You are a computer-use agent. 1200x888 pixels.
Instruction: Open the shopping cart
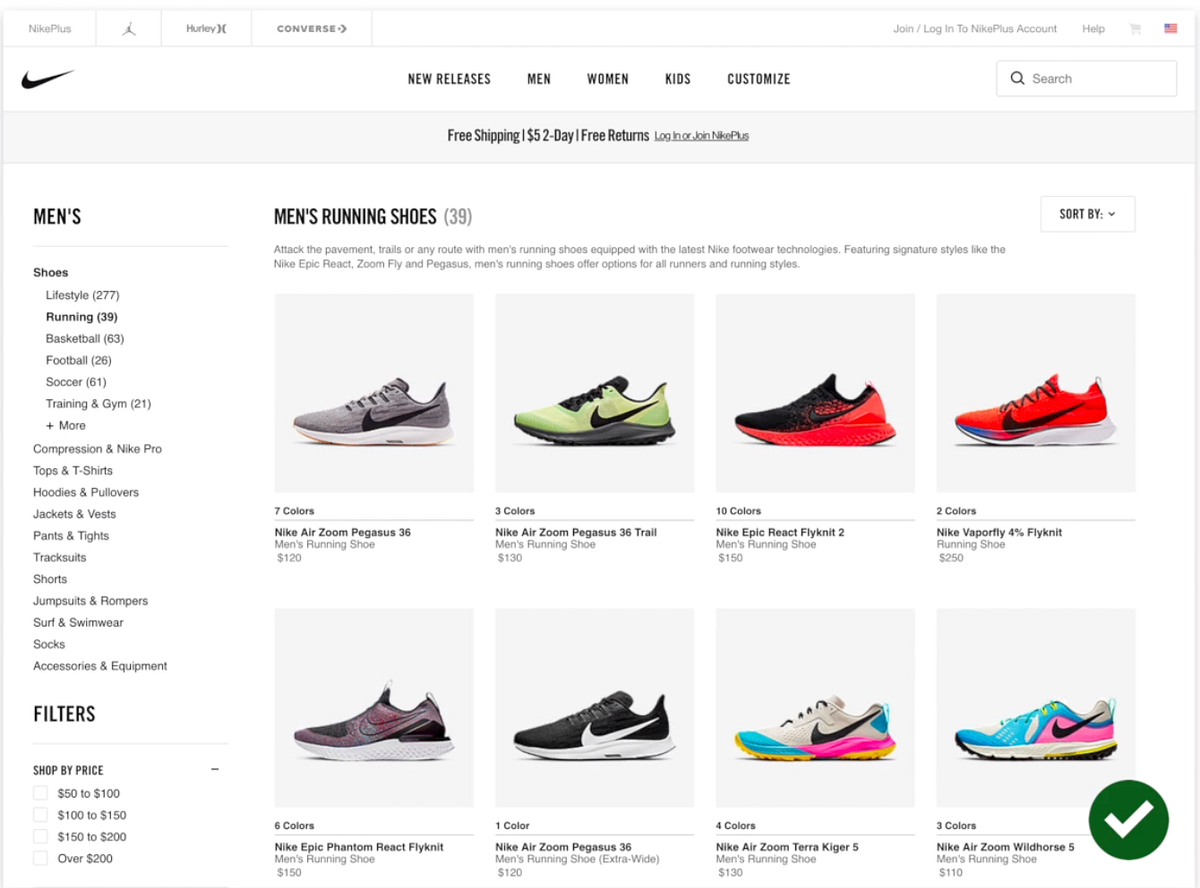click(1135, 29)
